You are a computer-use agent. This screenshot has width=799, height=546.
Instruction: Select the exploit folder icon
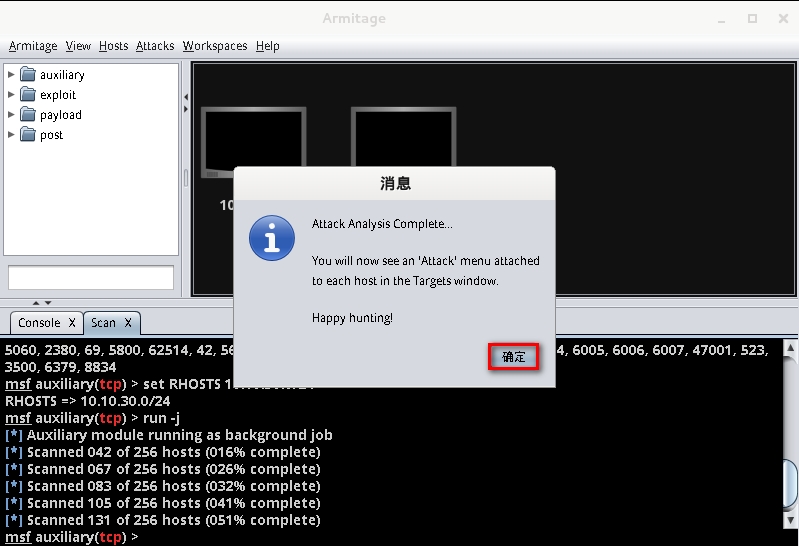[28, 94]
